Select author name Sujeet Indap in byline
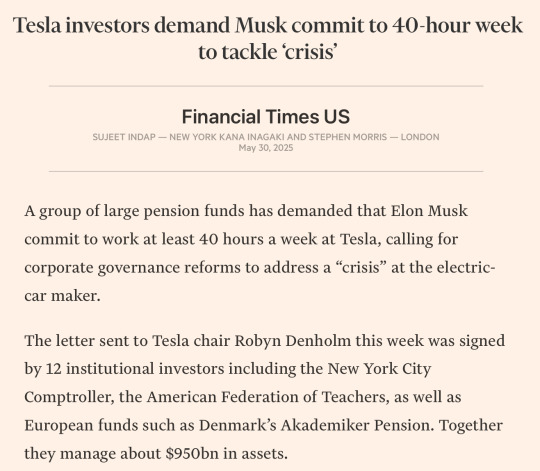The height and width of the screenshot is (471, 540). click(124, 137)
